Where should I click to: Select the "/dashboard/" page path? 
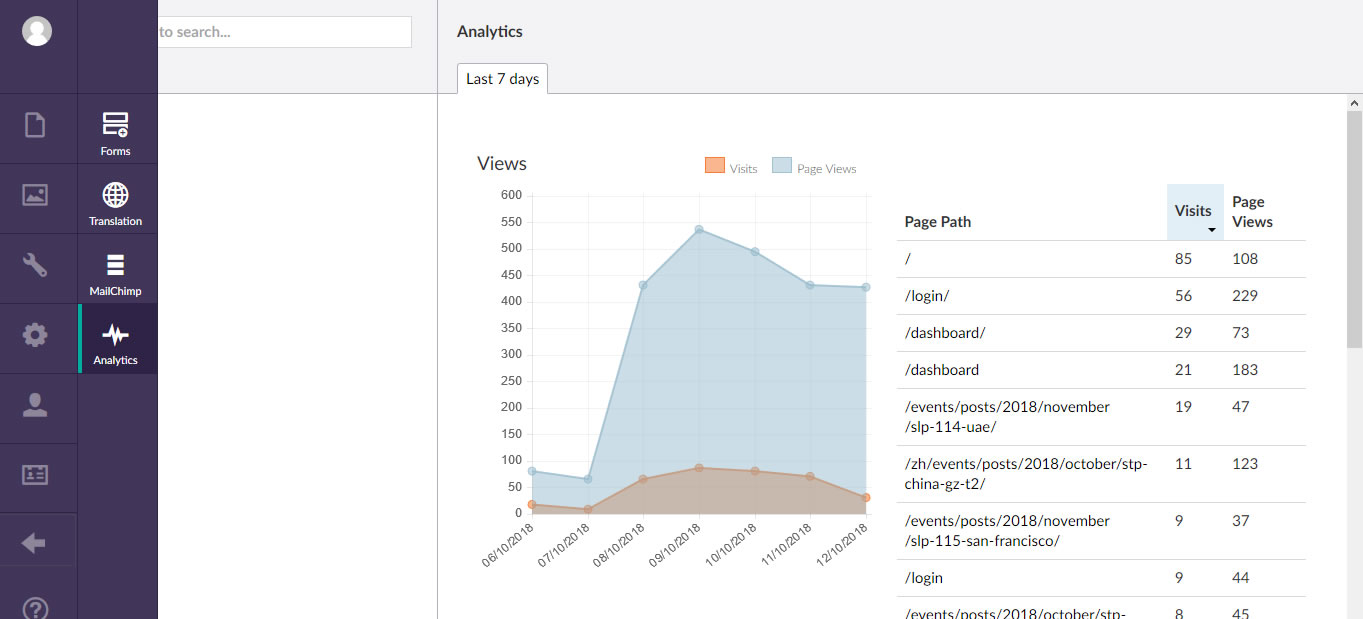pos(945,333)
